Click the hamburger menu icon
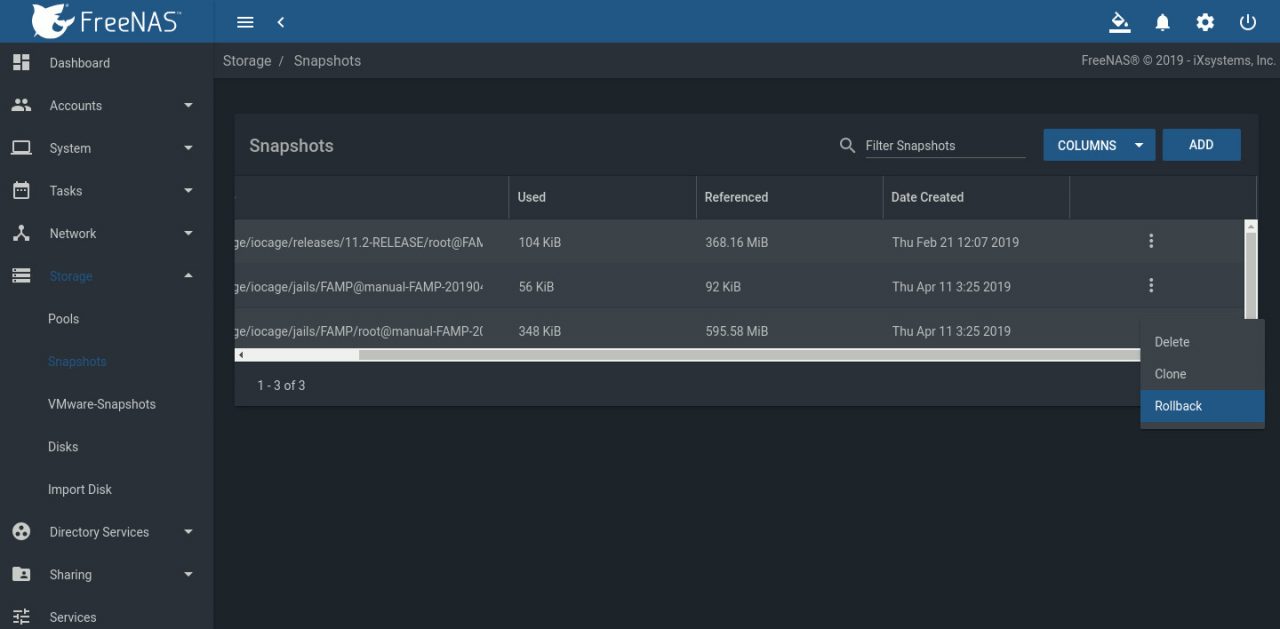The image size is (1280, 629). (245, 22)
